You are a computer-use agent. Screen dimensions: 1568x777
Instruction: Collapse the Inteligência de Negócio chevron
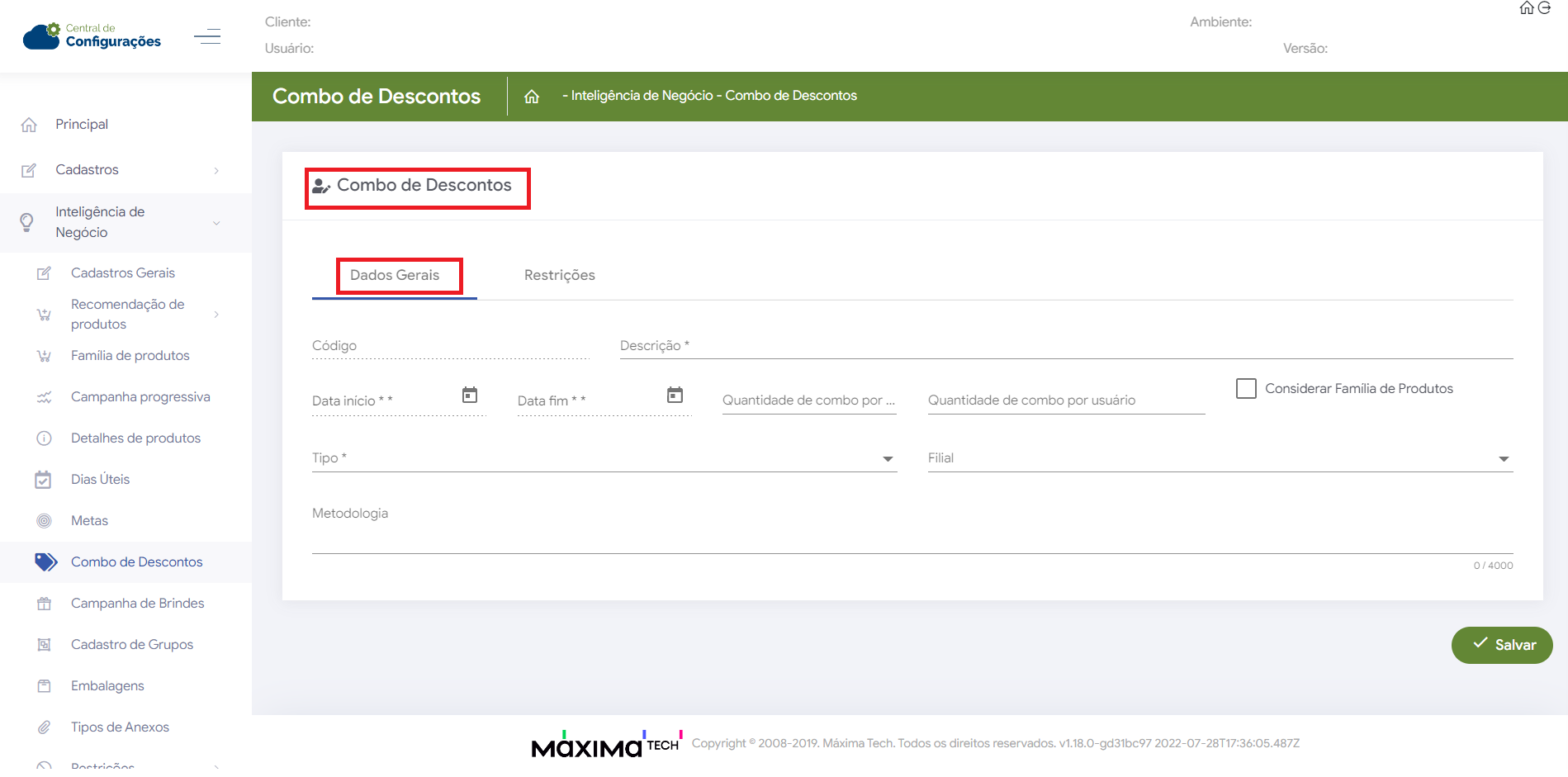pyautogui.click(x=216, y=223)
